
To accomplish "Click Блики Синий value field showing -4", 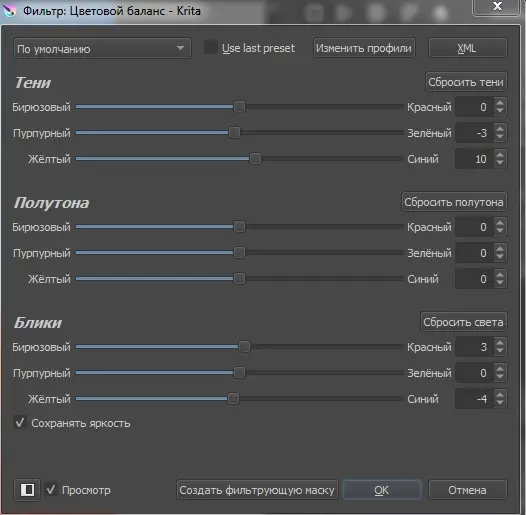I will [x=474, y=399].
